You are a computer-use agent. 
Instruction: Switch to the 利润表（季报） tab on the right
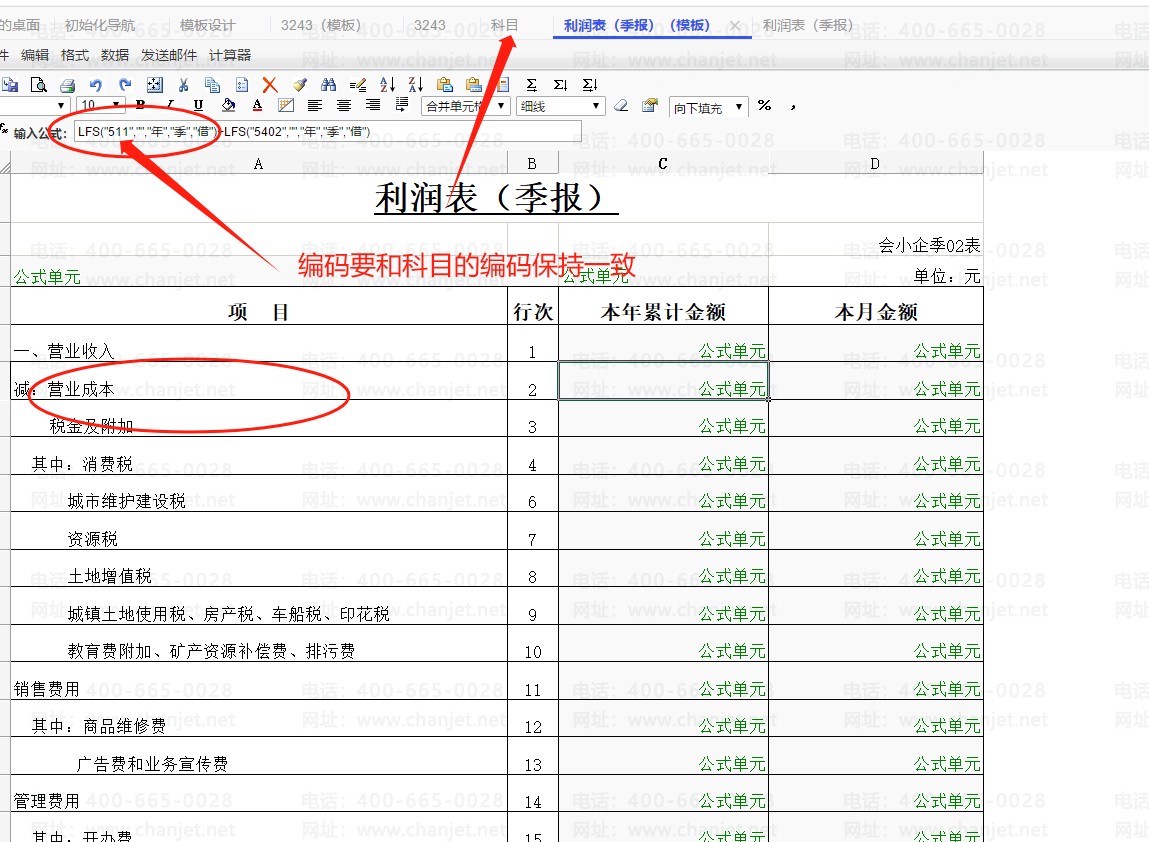point(808,25)
